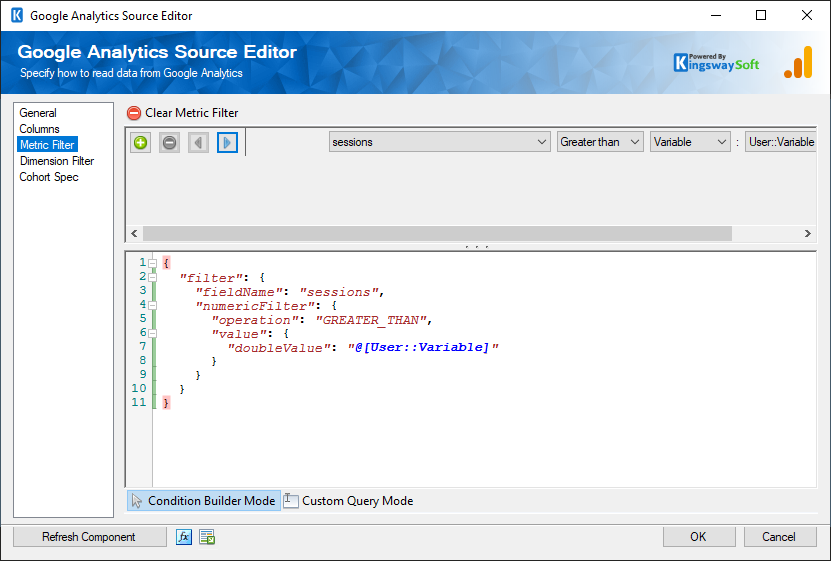Switch to Custom Query Mode

[x=348, y=501]
